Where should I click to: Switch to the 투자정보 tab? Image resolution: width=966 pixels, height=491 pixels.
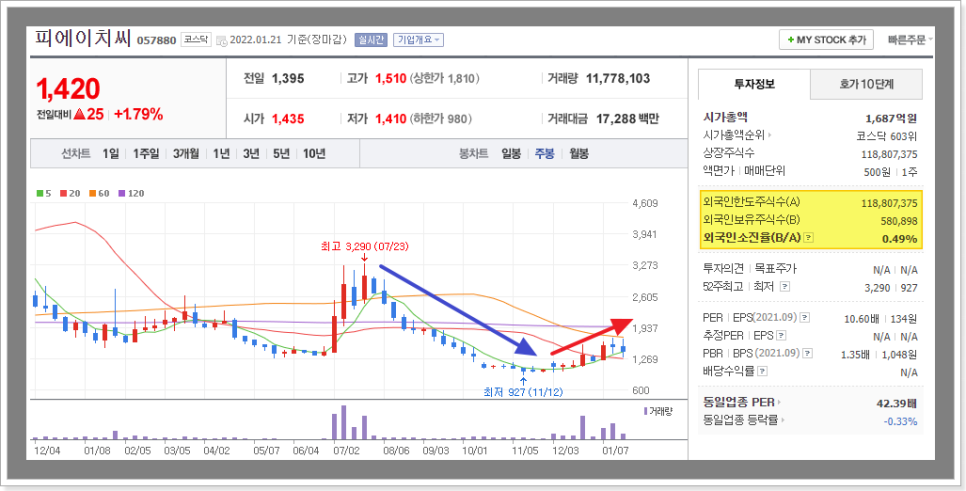pos(754,84)
